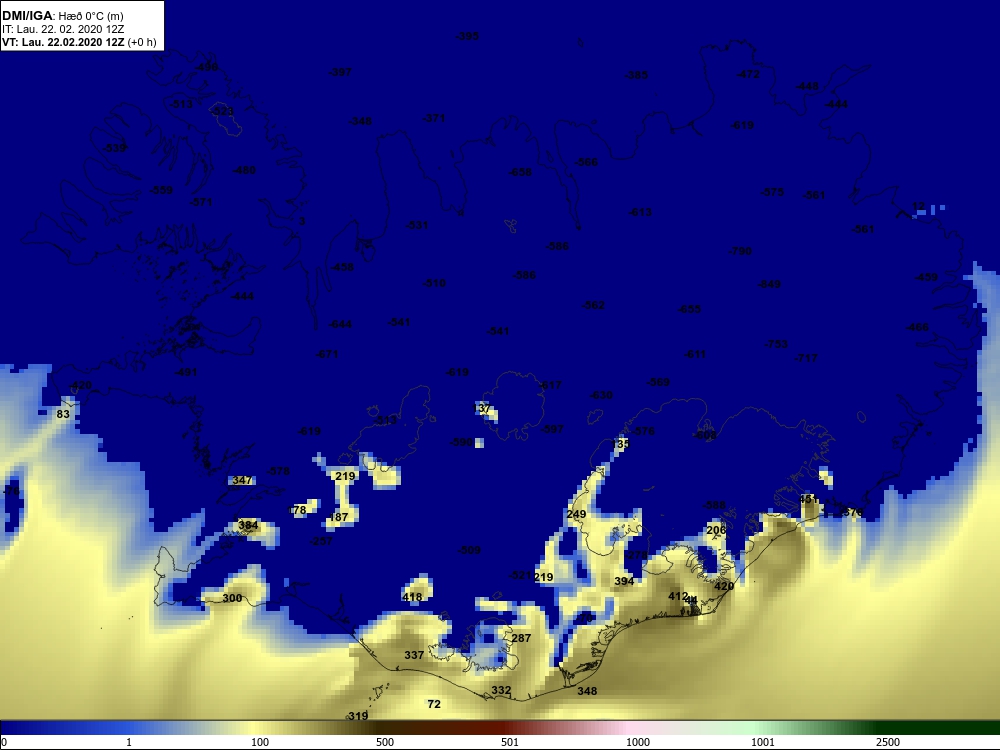
Task: Click the '-509' map value
Action: tap(469, 550)
